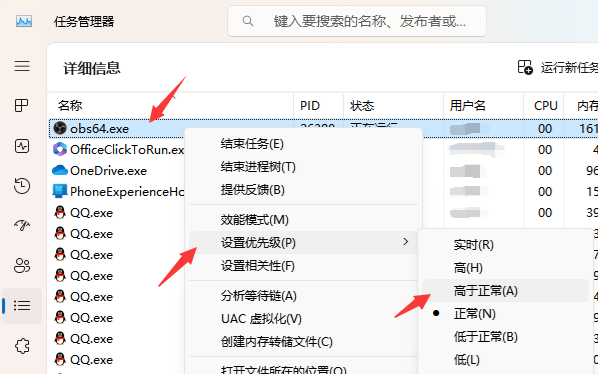Screen dimensions: 598x374
Task: Select the OfficeClickToRun.exe process name
Action: tap(127, 150)
